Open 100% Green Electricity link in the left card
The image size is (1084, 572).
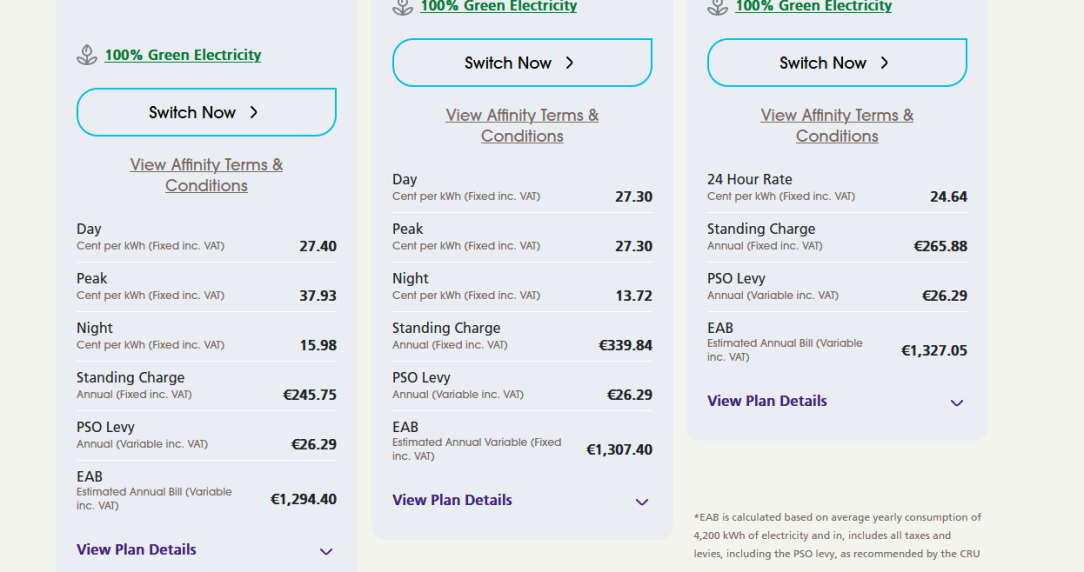click(x=183, y=55)
